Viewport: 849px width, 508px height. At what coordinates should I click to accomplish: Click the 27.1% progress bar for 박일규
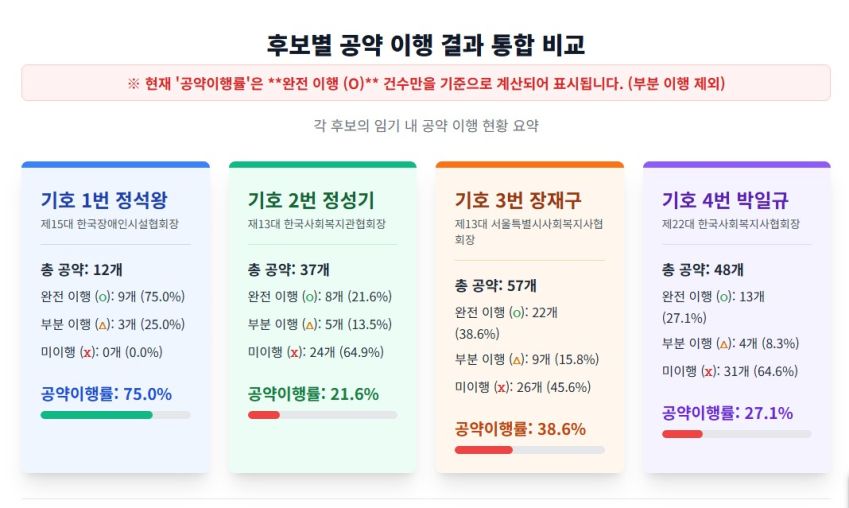[x=682, y=434]
